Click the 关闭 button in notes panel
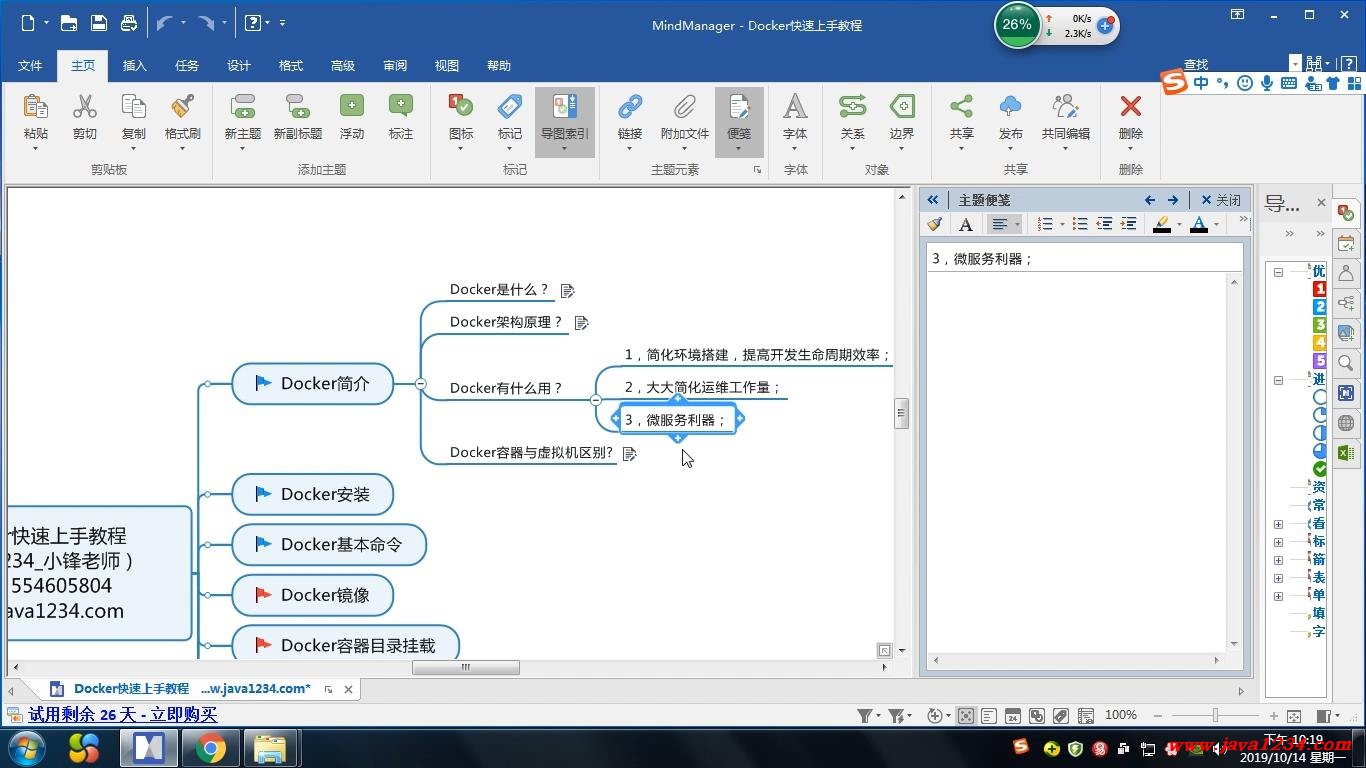Viewport: 1366px width, 768px height. click(x=1221, y=200)
